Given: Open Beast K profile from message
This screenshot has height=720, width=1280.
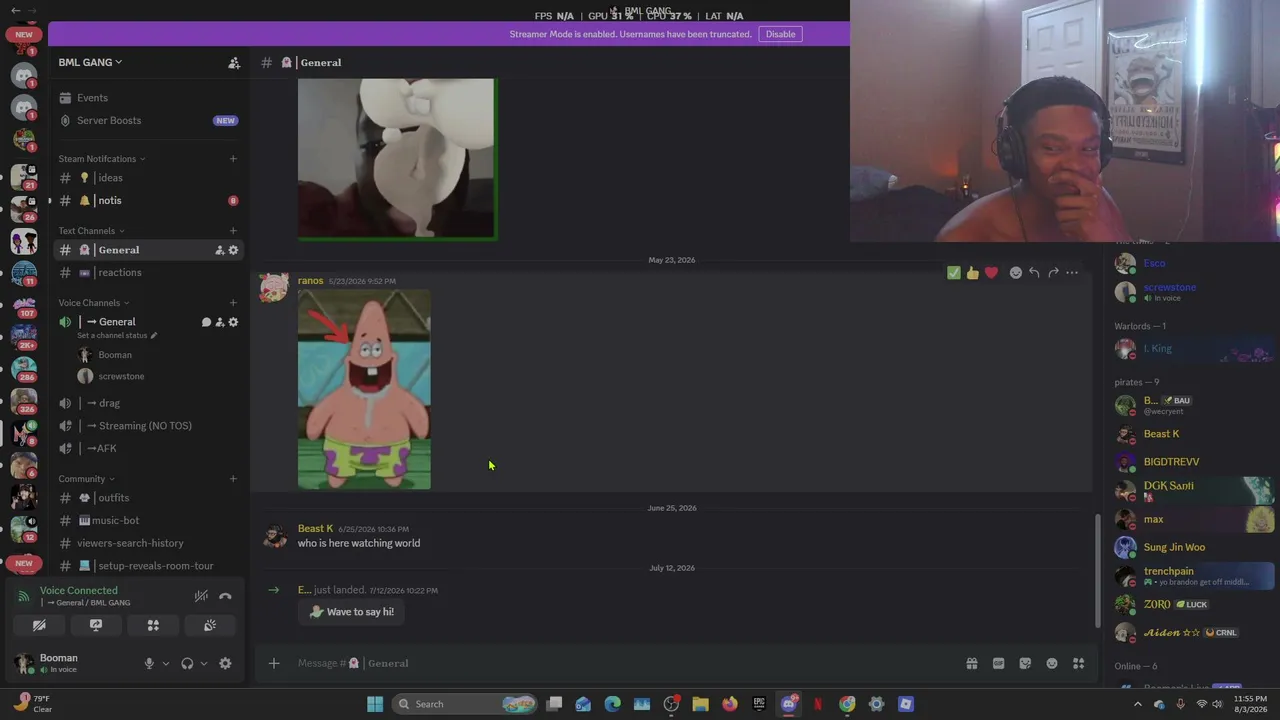Looking at the screenshot, I should pyautogui.click(x=315, y=529).
